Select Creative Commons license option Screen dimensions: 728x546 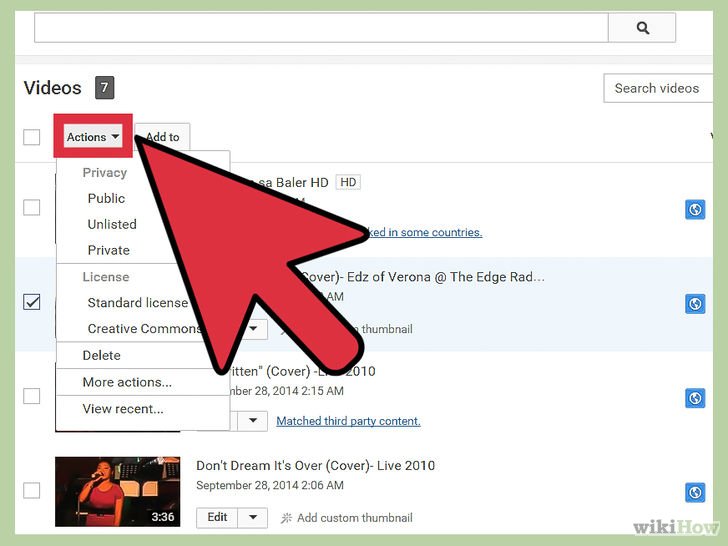pos(144,329)
